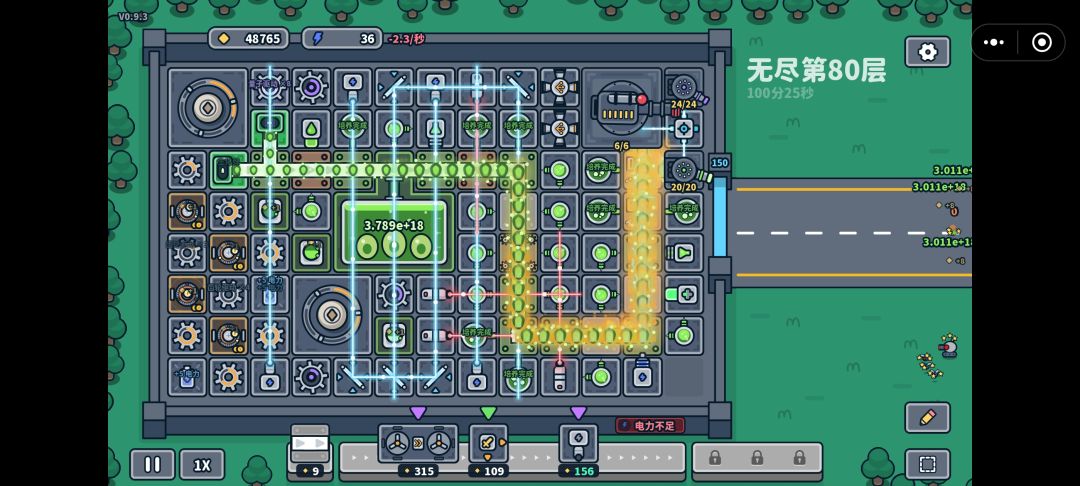Viewport: 1080px width, 486px height.
Task: Select the conveyor belt item costing 9
Action: pyautogui.click(x=309, y=444)
